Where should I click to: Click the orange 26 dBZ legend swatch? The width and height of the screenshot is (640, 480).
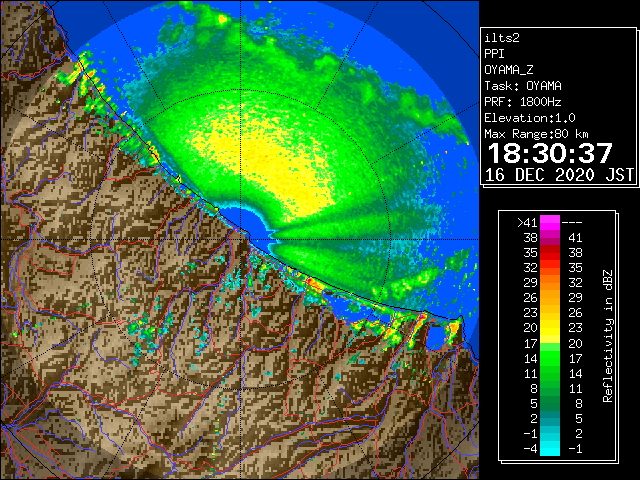click(x=550, y=298)
